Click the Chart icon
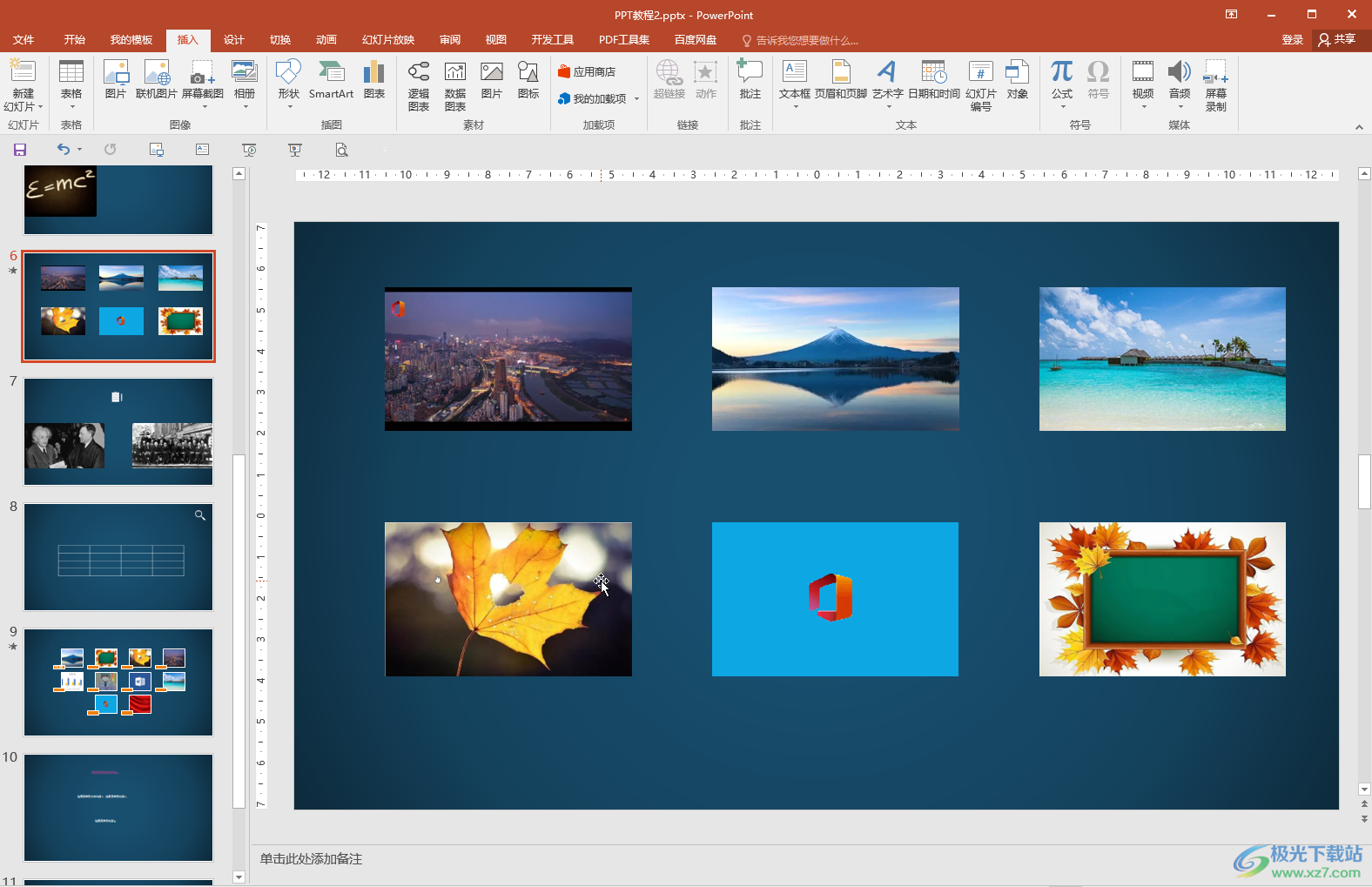Viewport: 1372px width, 887px height. [374, 79]
